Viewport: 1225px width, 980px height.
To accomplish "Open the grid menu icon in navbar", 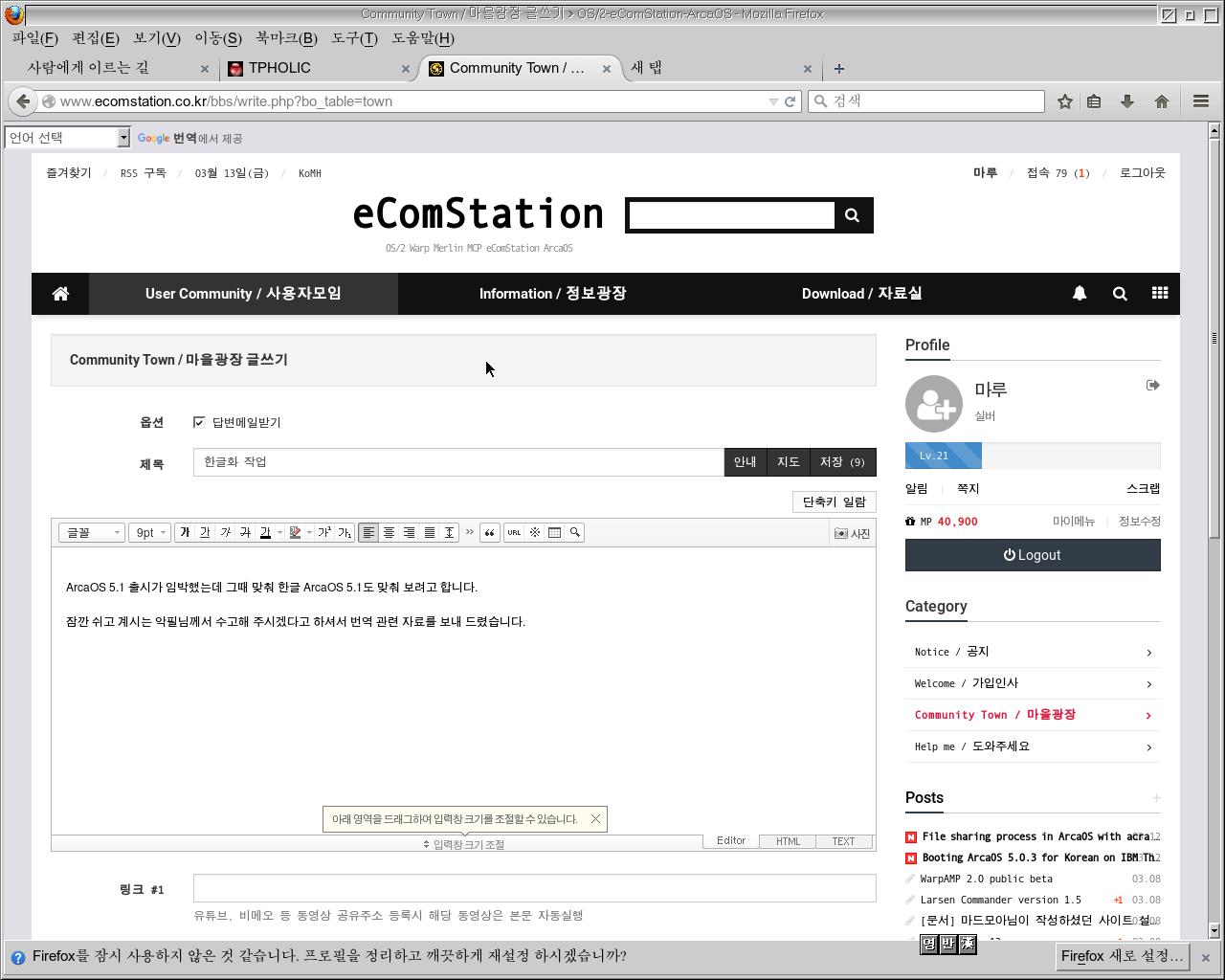I will pos(1160,294).
